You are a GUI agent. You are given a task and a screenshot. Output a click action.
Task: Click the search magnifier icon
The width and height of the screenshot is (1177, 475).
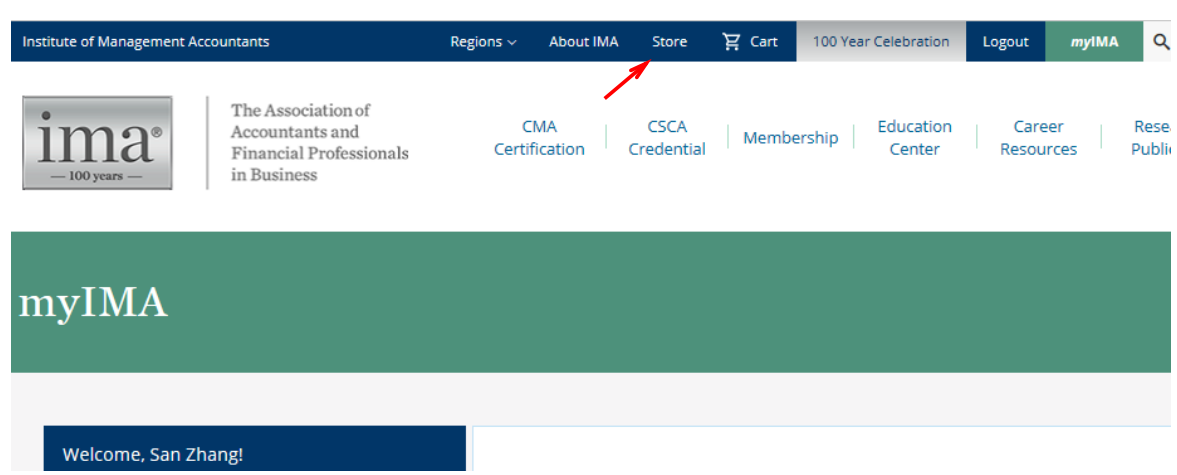[x=1161, y=42]
